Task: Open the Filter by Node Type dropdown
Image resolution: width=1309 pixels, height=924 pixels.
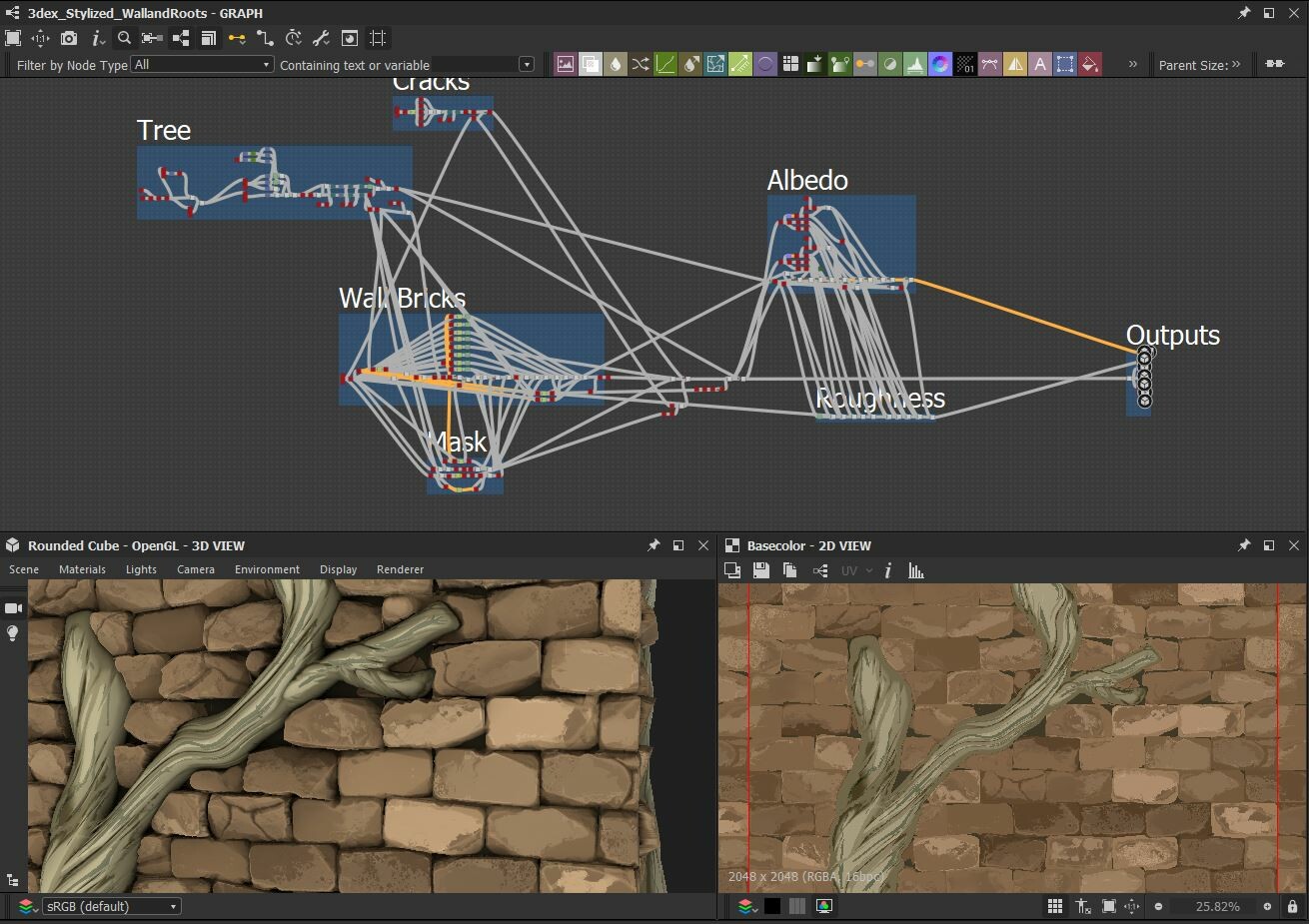Action: (266, 64)
